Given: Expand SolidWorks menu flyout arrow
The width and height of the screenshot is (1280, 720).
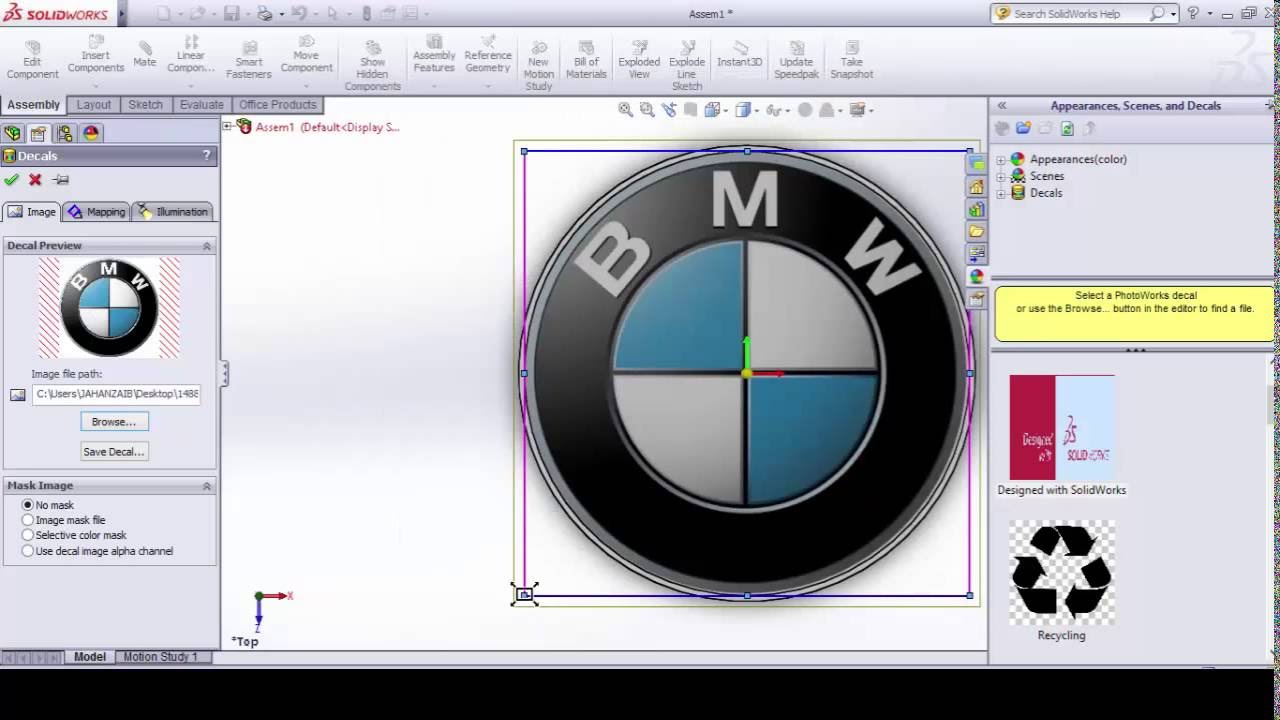Looking at the screenshot, I should tap(122, 14).
